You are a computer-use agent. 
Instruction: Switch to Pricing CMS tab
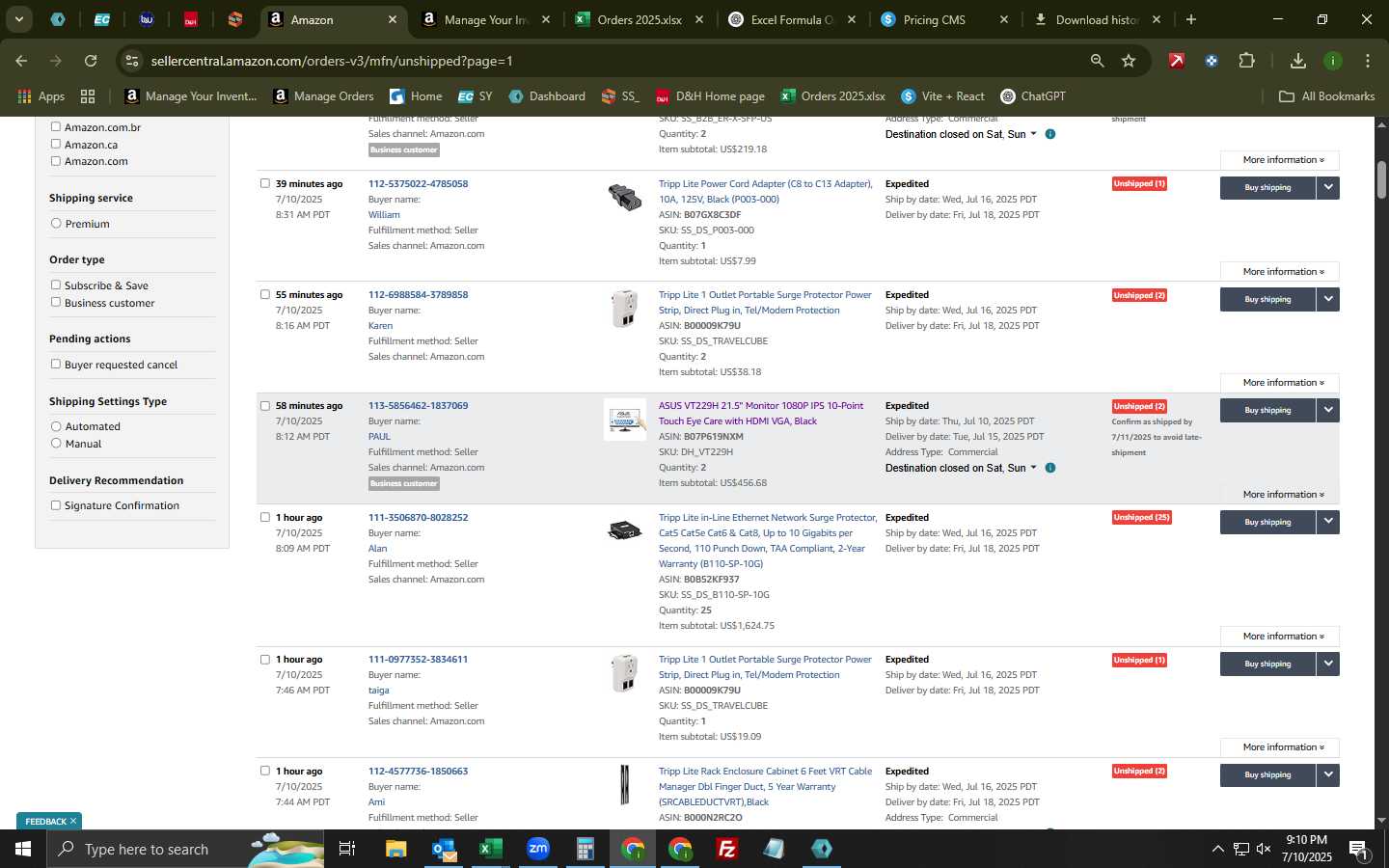point(943,19)
